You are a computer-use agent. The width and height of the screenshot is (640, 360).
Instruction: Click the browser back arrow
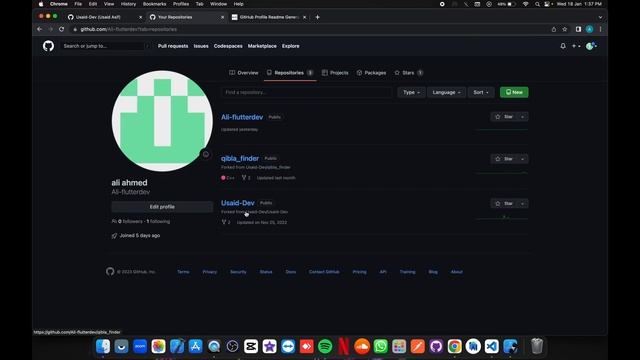(40, 29)
